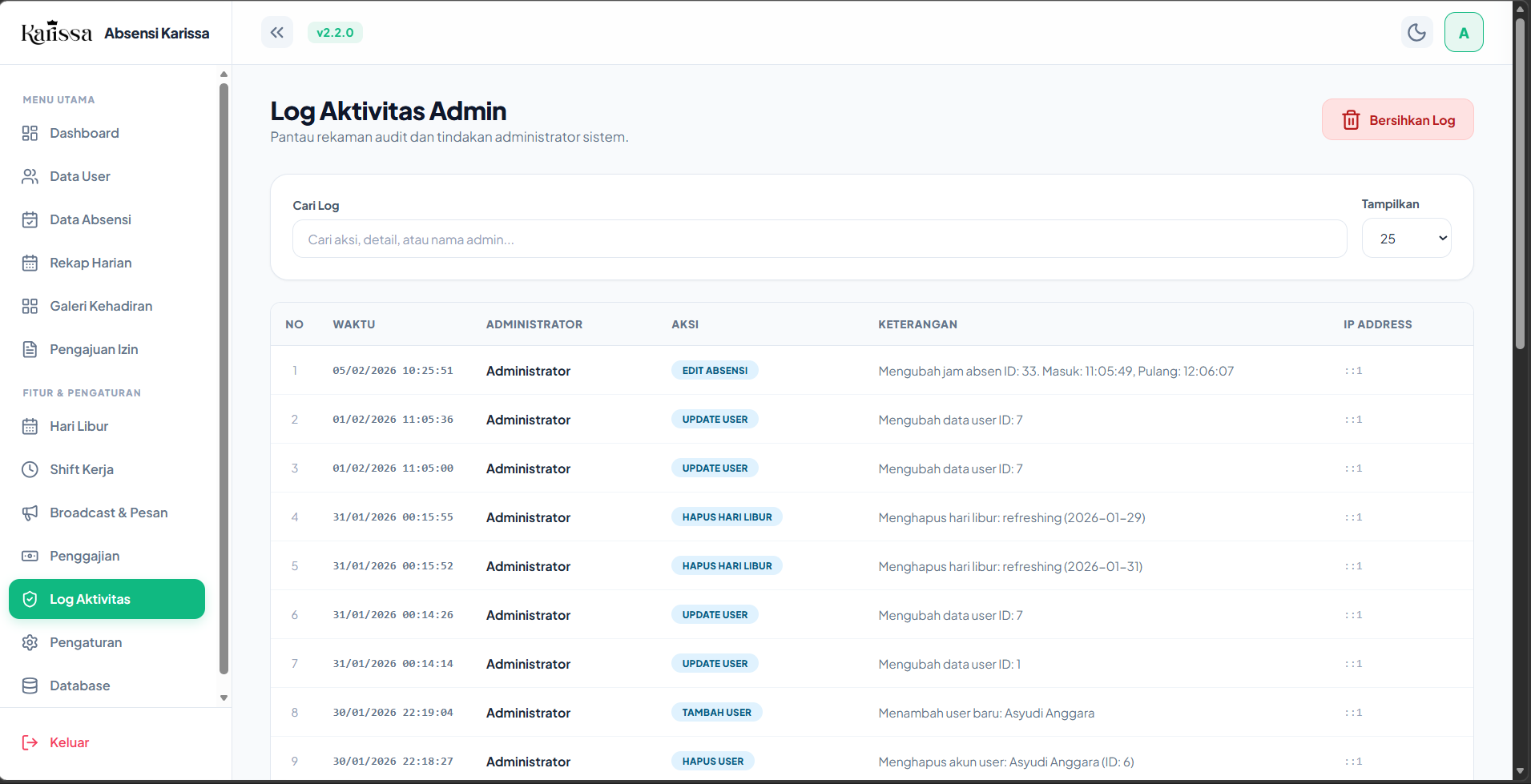This screenshot has height=784, width=1531.
Task: Open the Dashboard menu item
Action: [107, 133]
